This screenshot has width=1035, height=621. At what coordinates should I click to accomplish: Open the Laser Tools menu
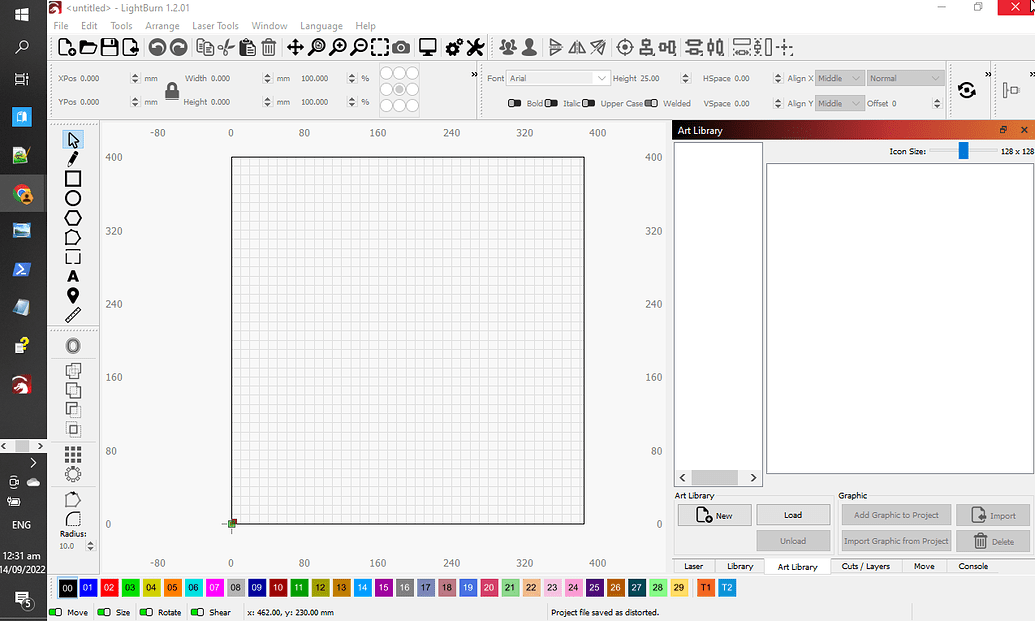pyautogui.click(x=216, y=26)
